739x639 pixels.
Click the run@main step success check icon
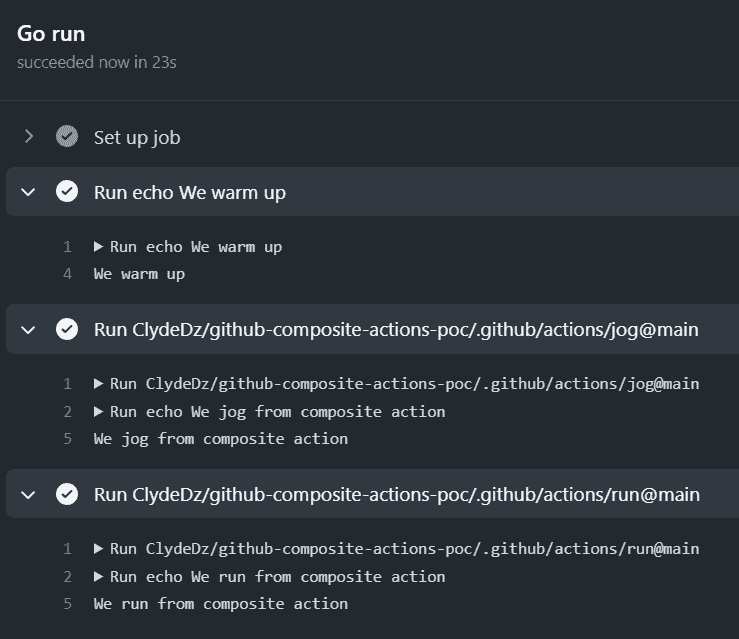(67, 494)
